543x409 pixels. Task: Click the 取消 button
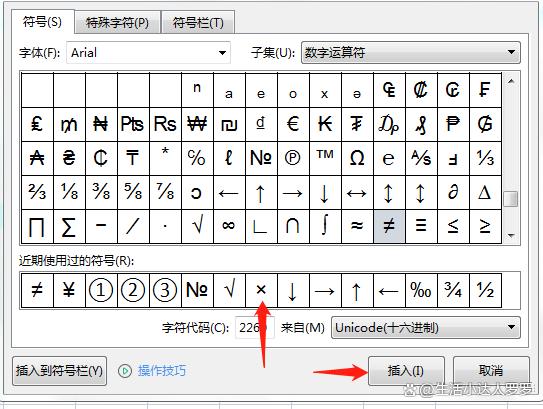click(491, 371)
